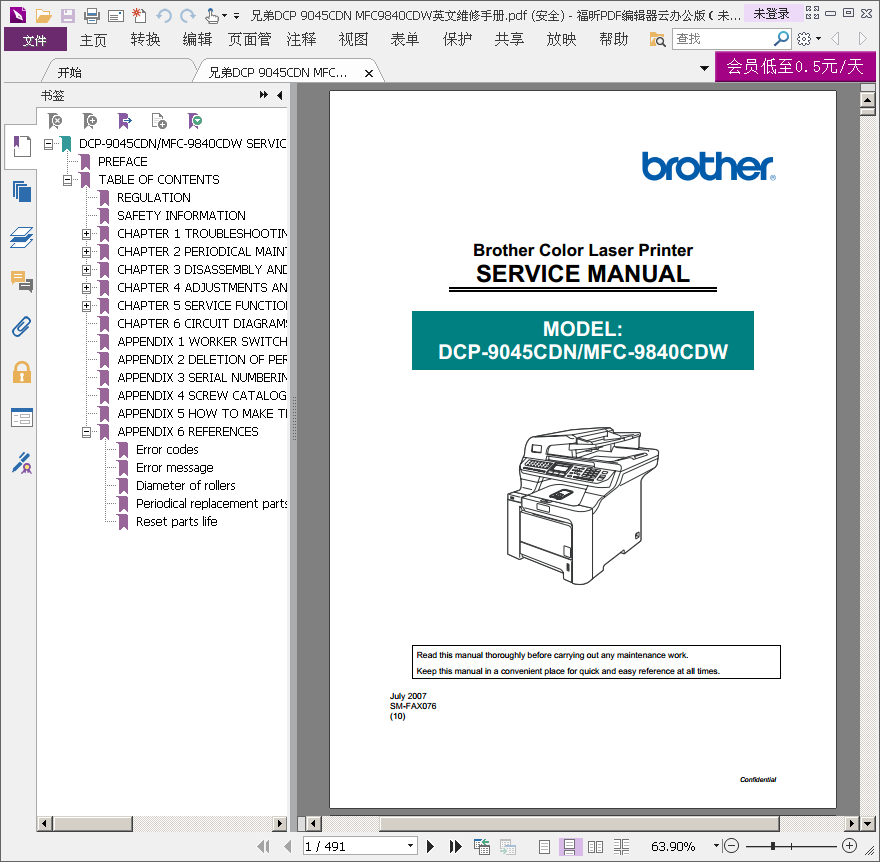This screenshot has height=862, width=880.
Task: Click delete bookmark icon in bookmarks toolbar
Action: click(x=55, y=121)
